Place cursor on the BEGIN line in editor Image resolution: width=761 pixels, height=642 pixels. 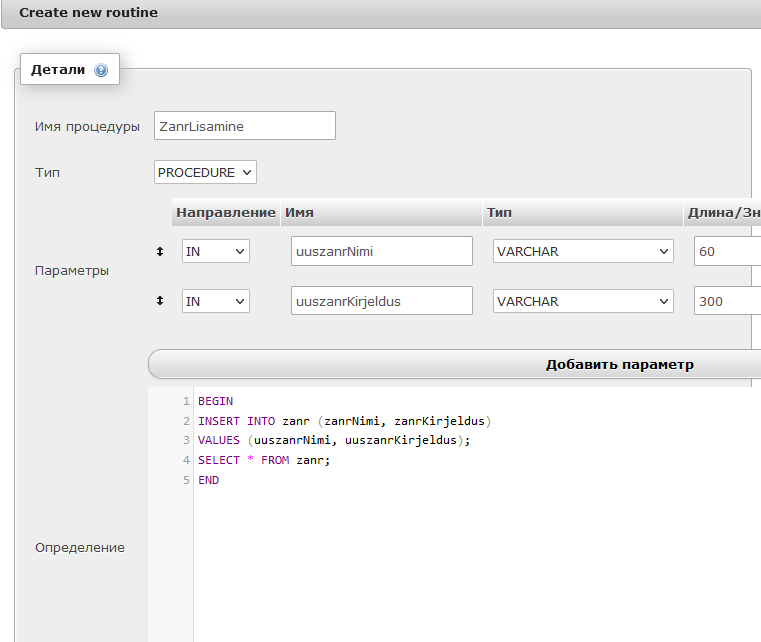point(215,401)
